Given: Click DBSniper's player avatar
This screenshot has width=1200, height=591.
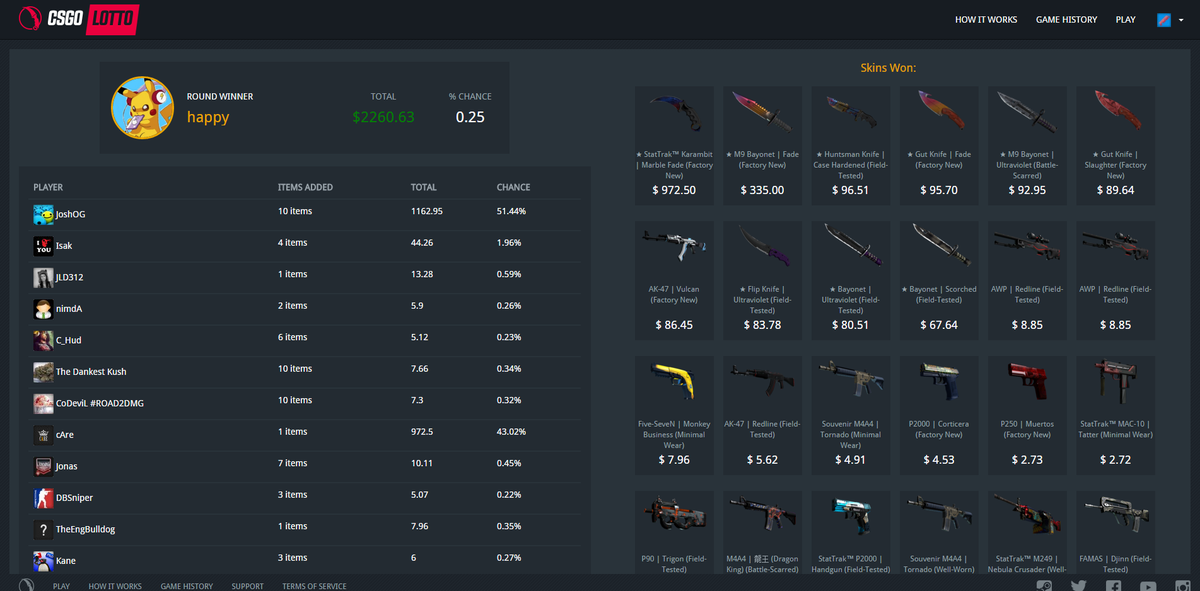Looking at the screenshot, I should [x=43, y=498].
